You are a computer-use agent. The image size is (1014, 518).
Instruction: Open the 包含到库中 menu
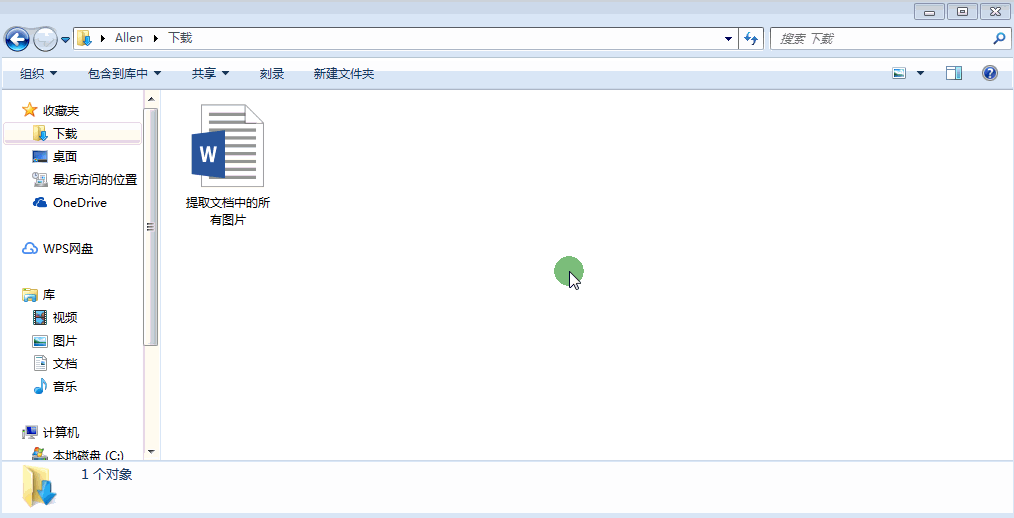point(124,74)
